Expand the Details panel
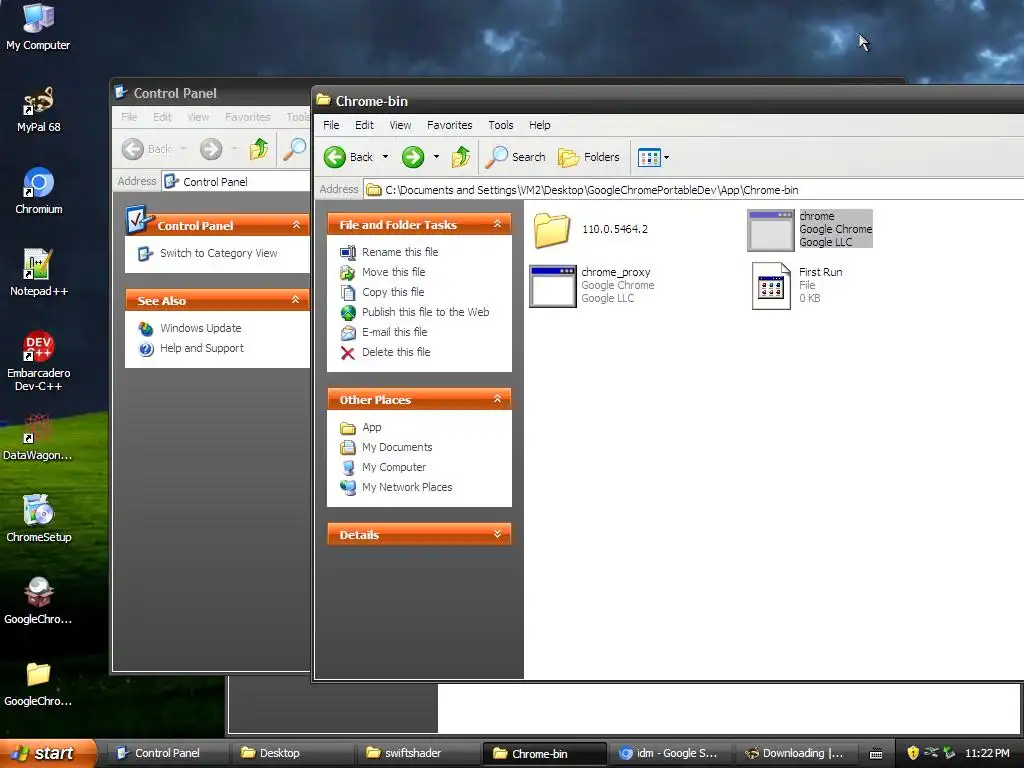The image size is (1024, 768). 498,534
